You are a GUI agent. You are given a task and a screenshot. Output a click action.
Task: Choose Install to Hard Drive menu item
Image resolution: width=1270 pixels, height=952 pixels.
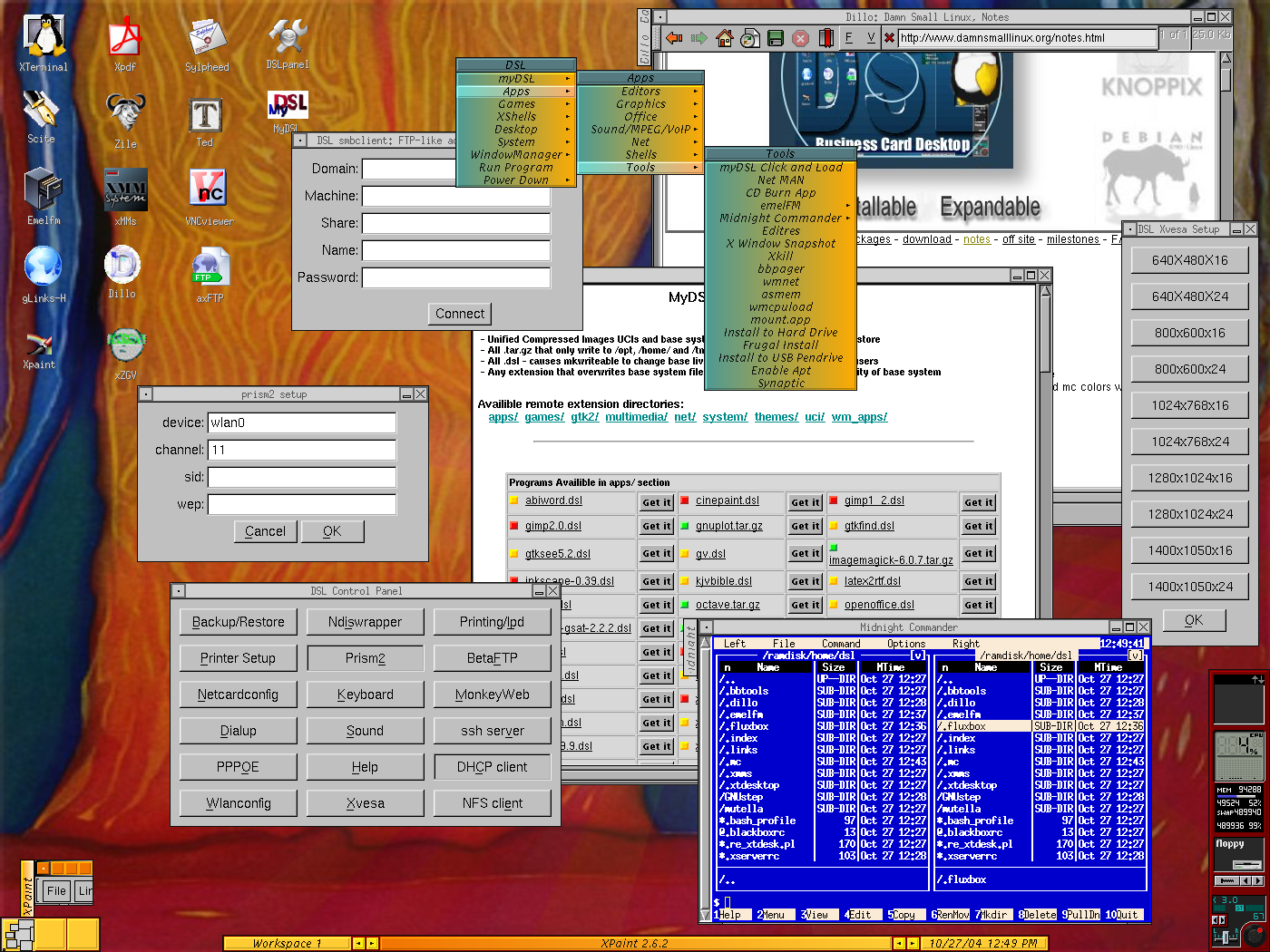780,333
